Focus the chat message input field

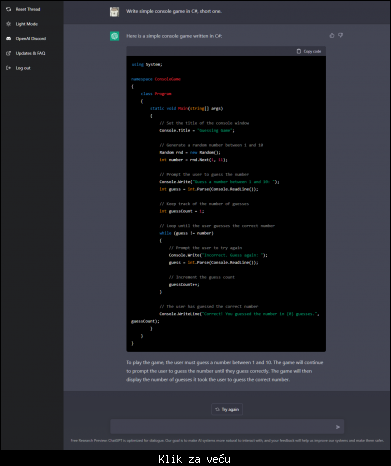pyautogui.click(x=227, y=427)
